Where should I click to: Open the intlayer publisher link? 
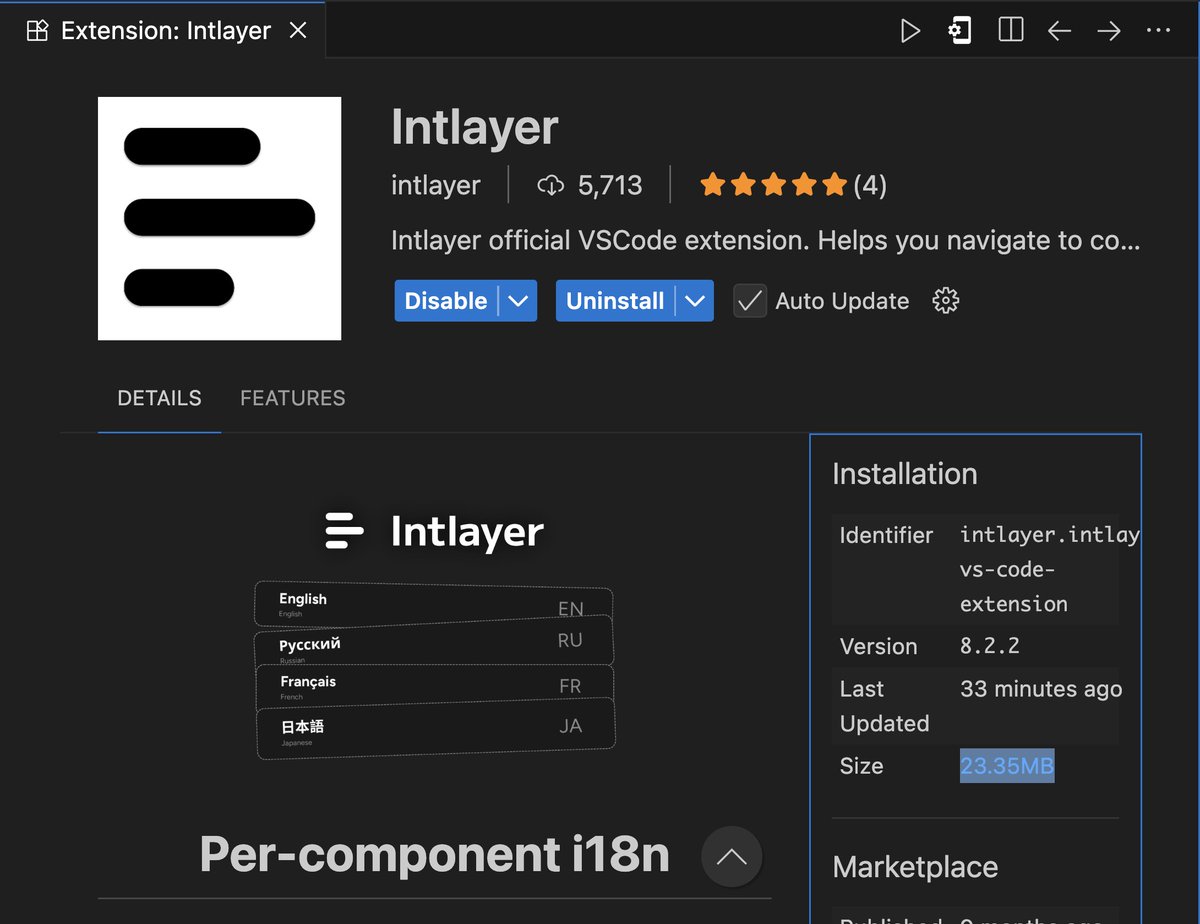tap(436, 185)
